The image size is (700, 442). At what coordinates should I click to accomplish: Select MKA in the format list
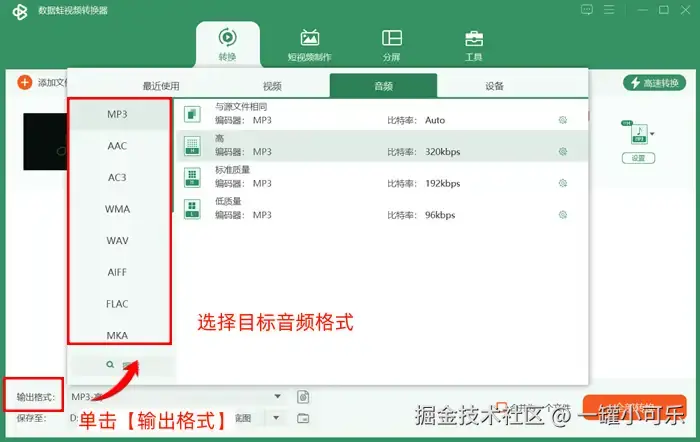[x=117, y=335]
